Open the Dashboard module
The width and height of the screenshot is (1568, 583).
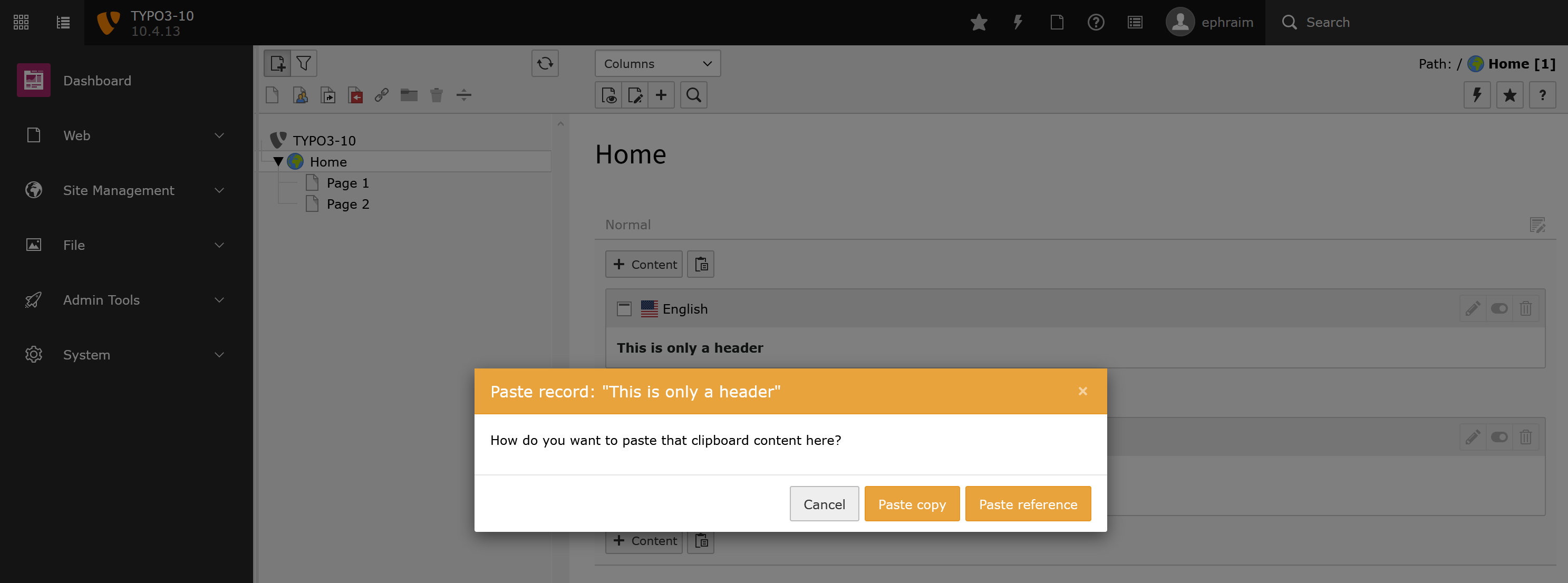pyautogui.click(x=96, y=80)
